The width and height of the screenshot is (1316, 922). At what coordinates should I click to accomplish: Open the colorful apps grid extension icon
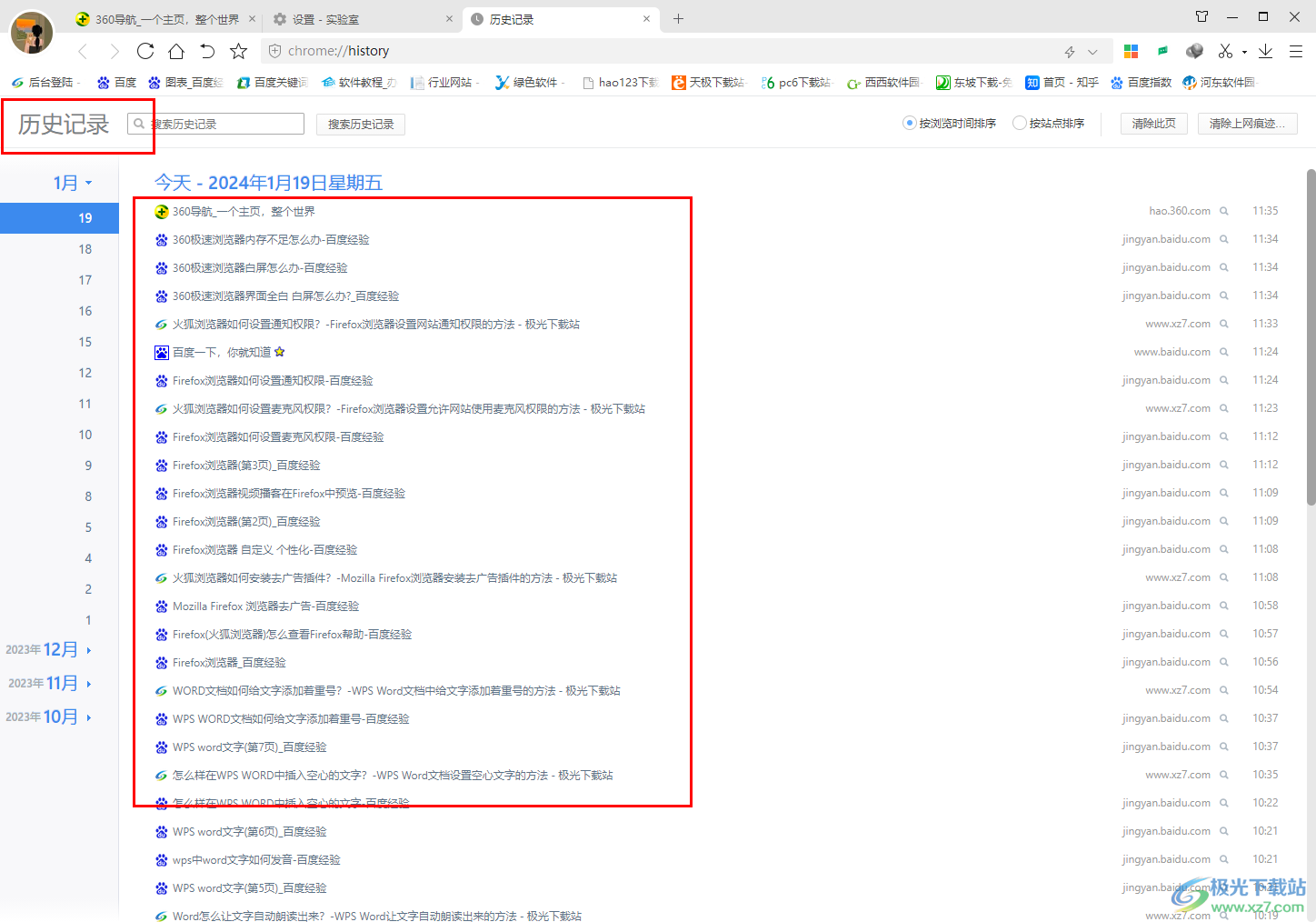1132,51
